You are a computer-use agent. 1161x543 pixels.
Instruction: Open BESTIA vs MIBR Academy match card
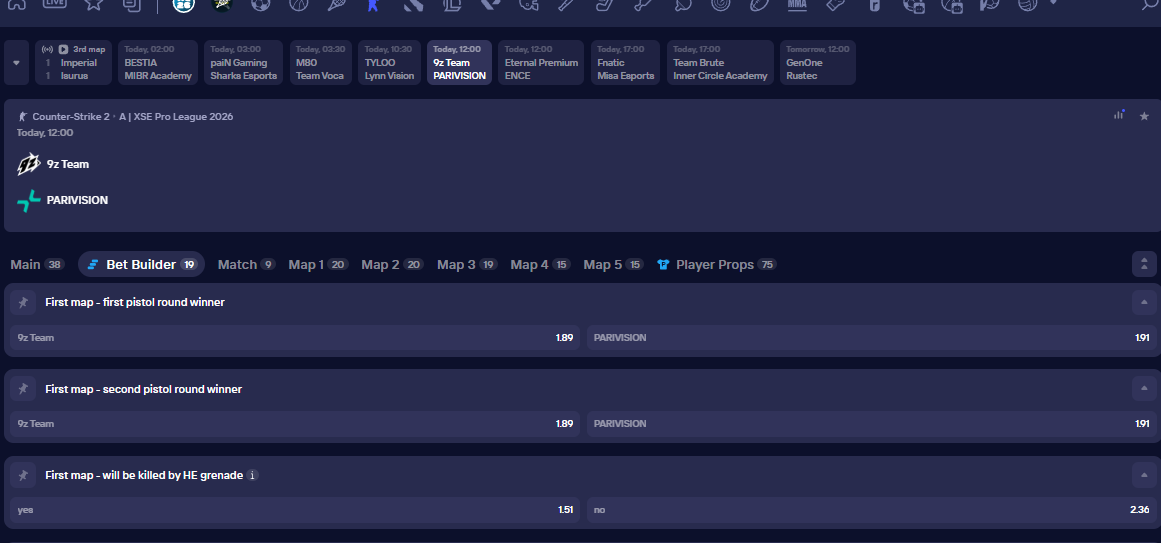pos(158,62)
